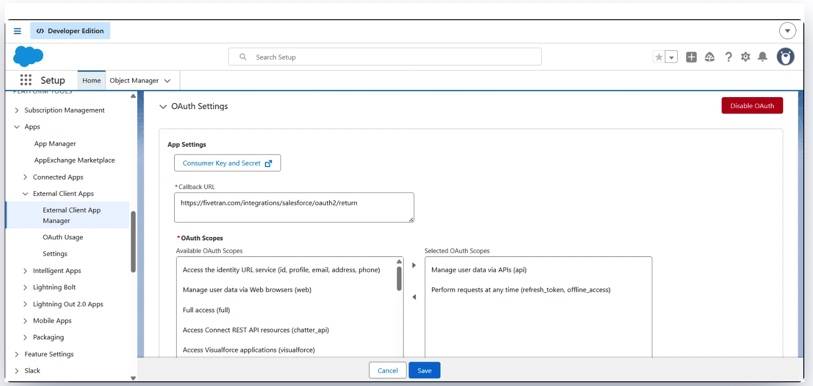
Task: Click the remove scope left arrow
Action: pyautogui.click(x=414, y=297)
